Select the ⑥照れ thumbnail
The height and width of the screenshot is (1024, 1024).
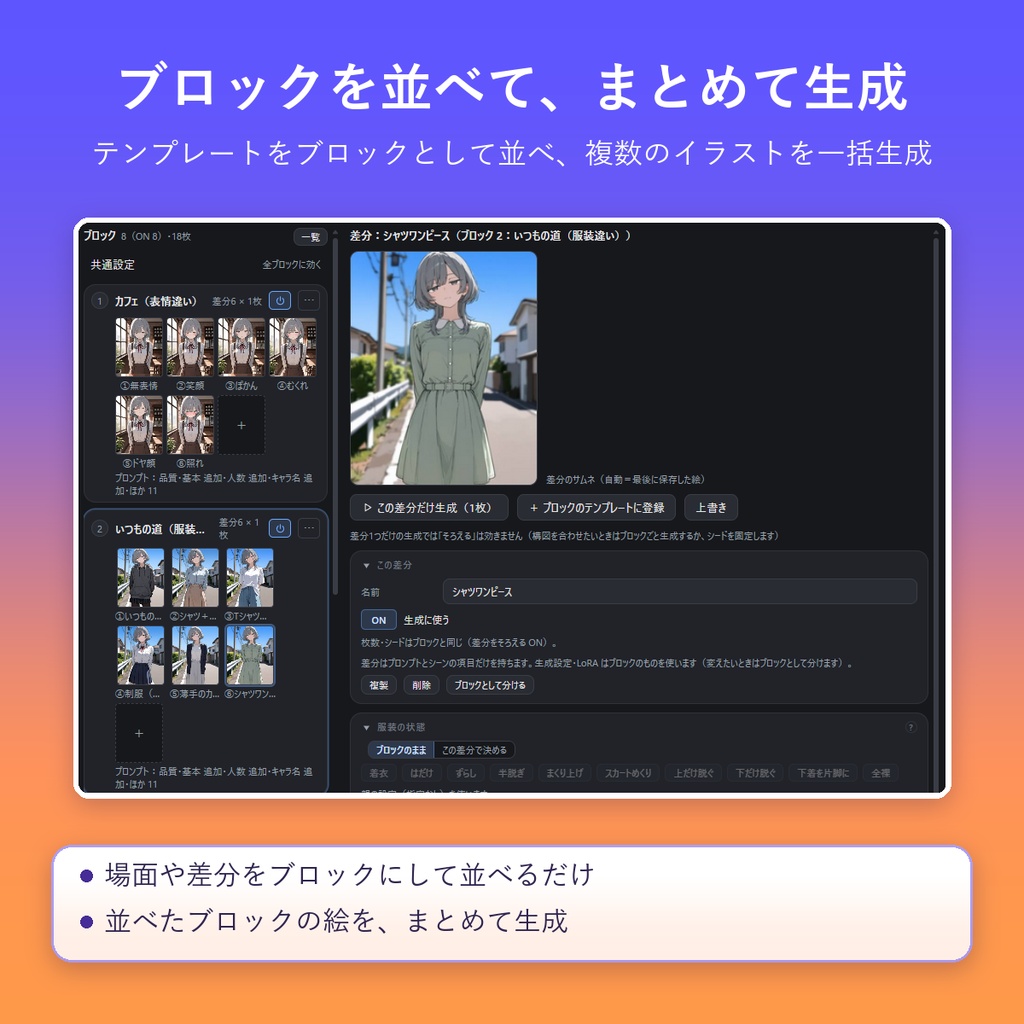click(x=190, y=425)
